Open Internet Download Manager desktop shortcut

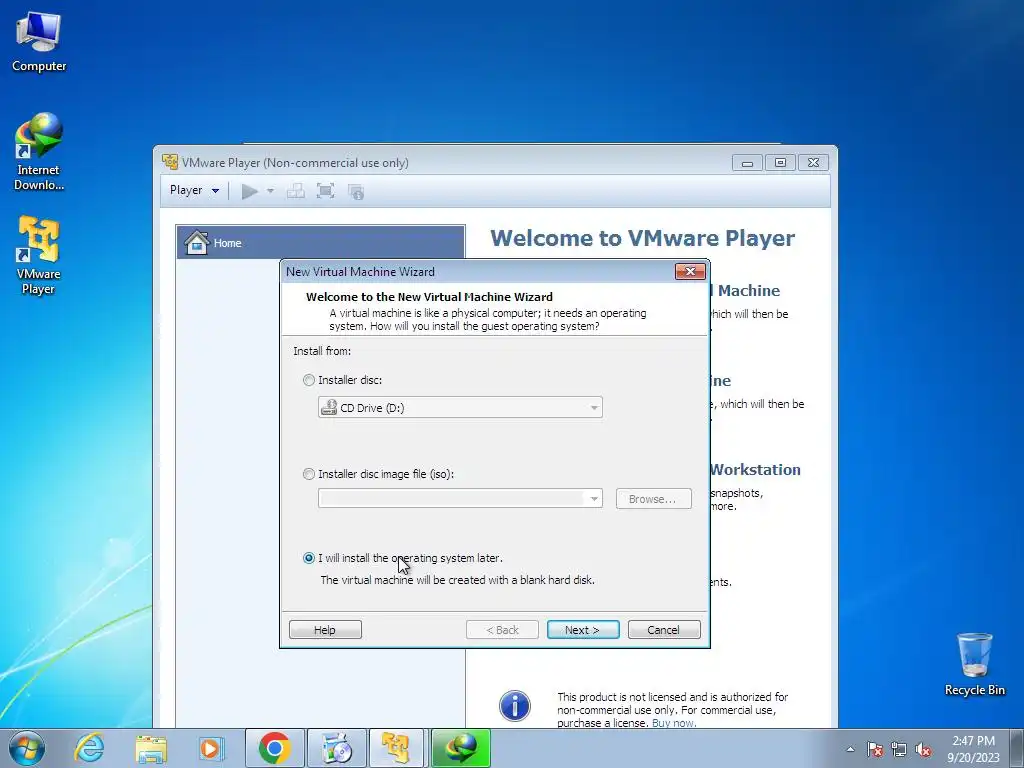(39, 152)
